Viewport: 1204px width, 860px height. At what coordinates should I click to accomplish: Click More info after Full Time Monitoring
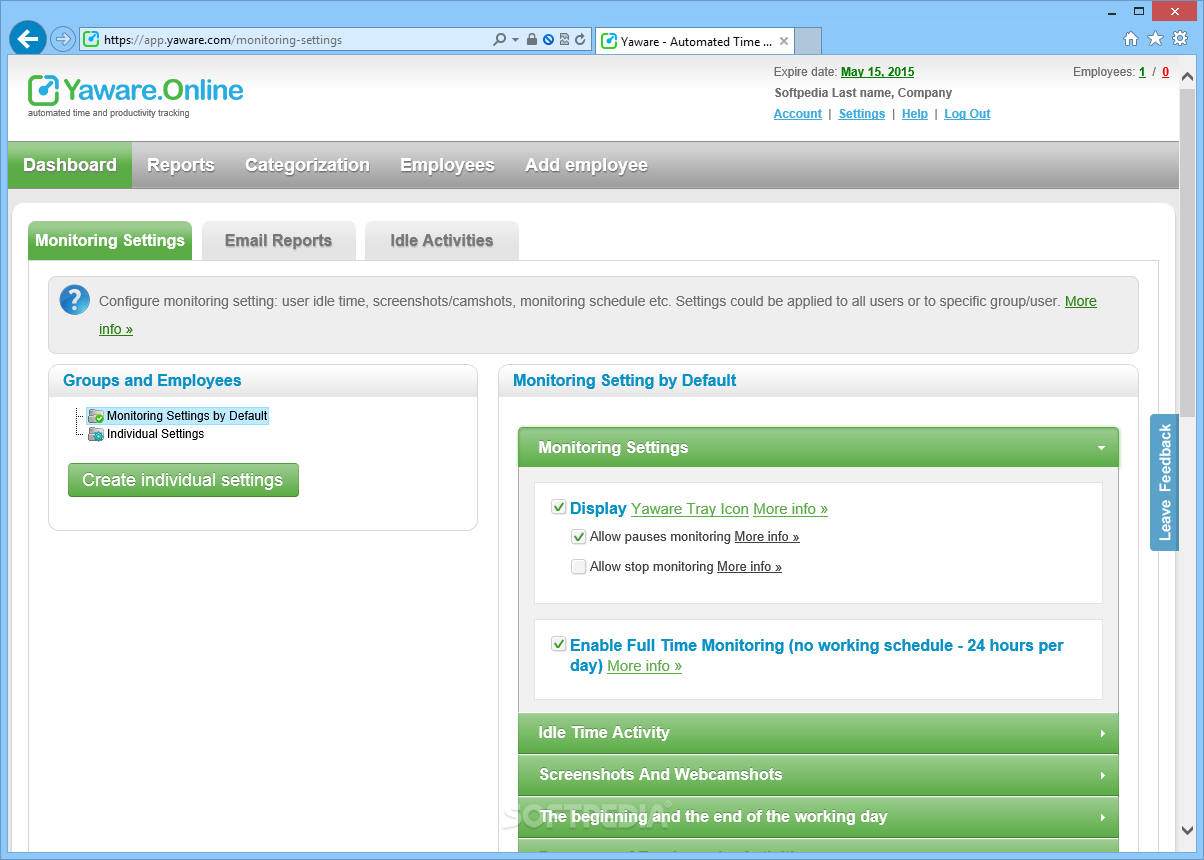(644, 666)
